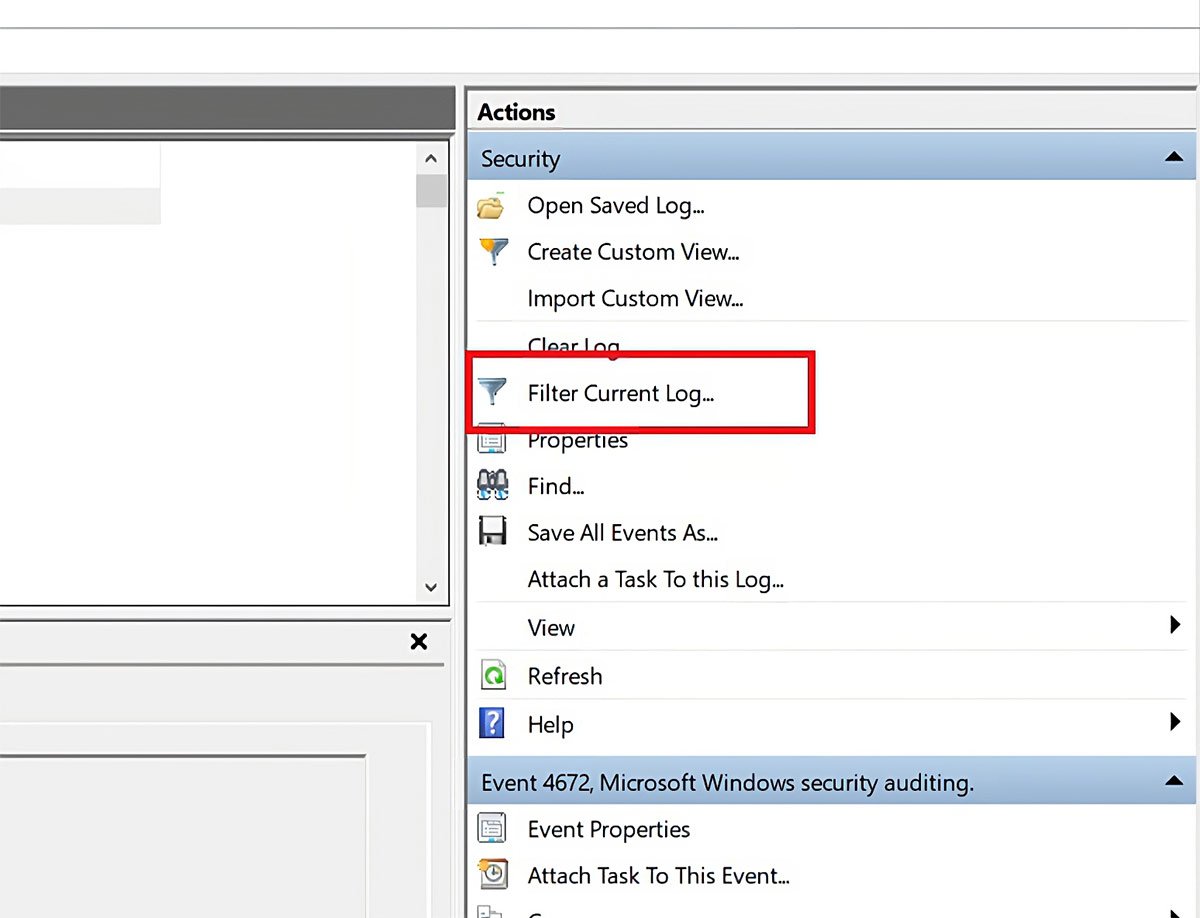Click the Save All Events floppy icon
The height and width of the screenshot is (918, 1200).
coord(492,532)
